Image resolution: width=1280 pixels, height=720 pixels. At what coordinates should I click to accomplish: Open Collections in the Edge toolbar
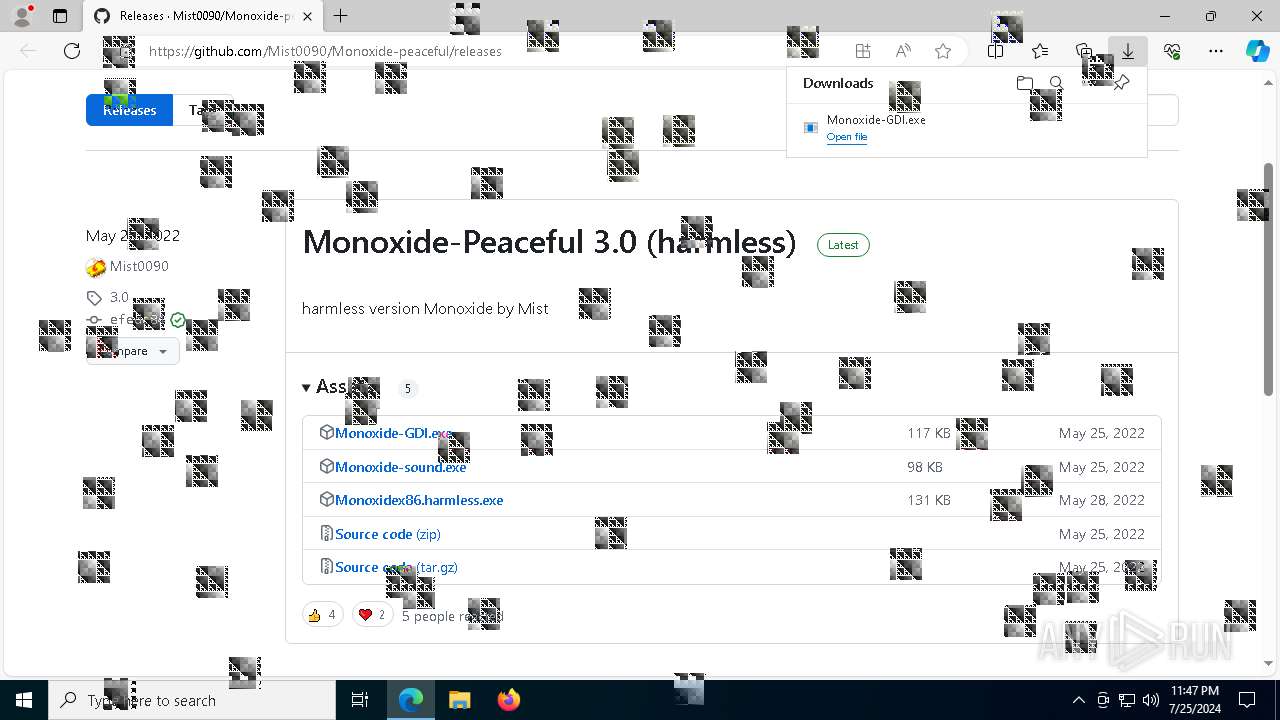tap(1084, 51)
